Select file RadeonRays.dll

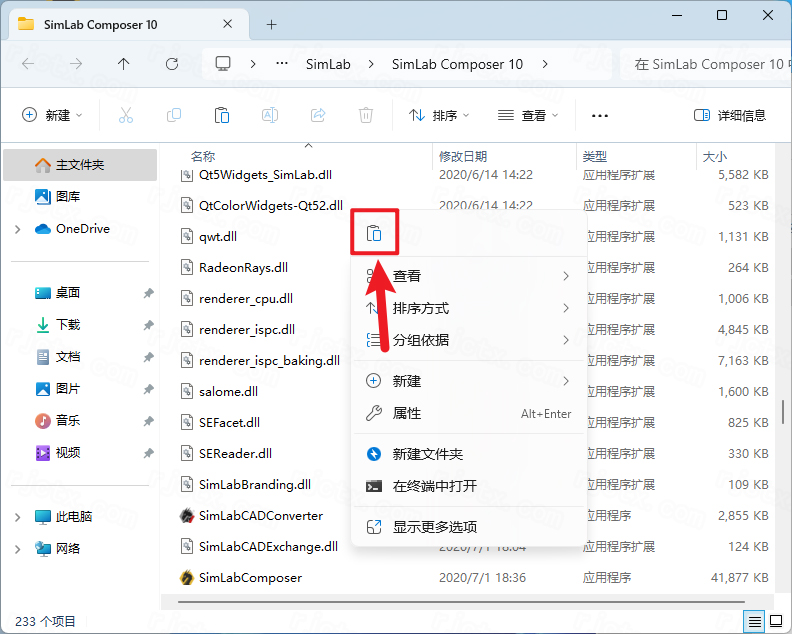point(243,267)
